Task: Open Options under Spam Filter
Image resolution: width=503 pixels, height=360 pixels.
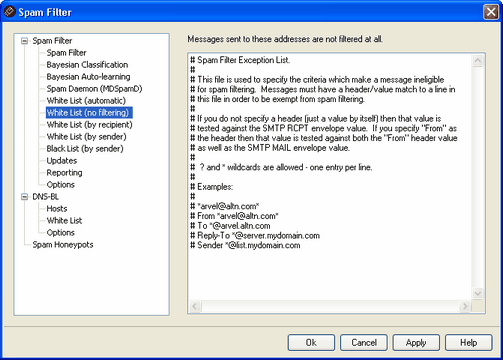Action: pos(61,185)
